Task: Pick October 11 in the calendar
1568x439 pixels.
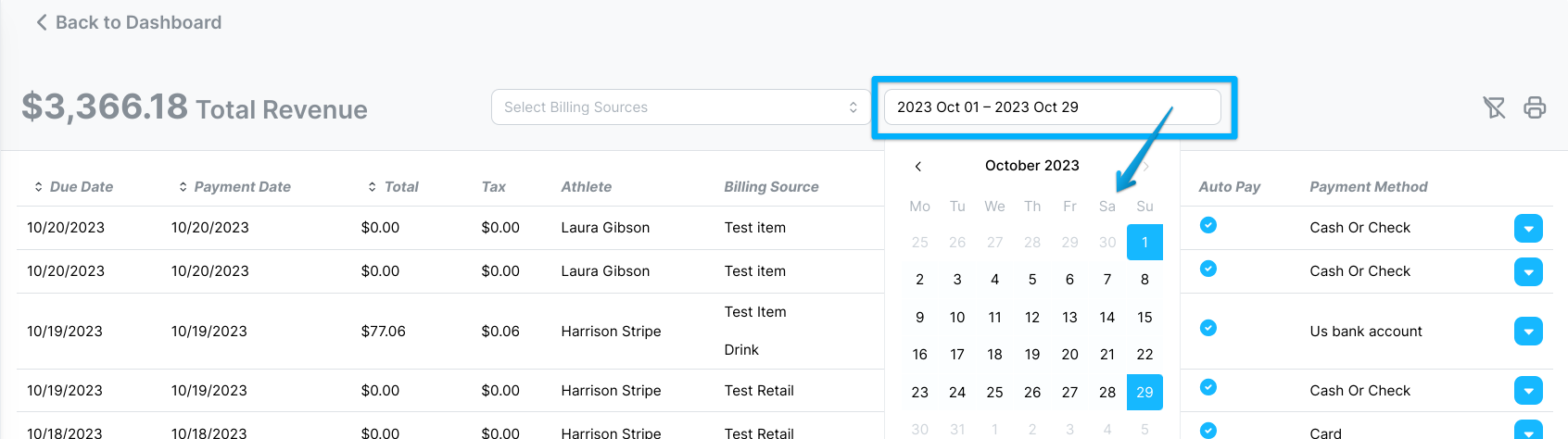Action: 994,318
